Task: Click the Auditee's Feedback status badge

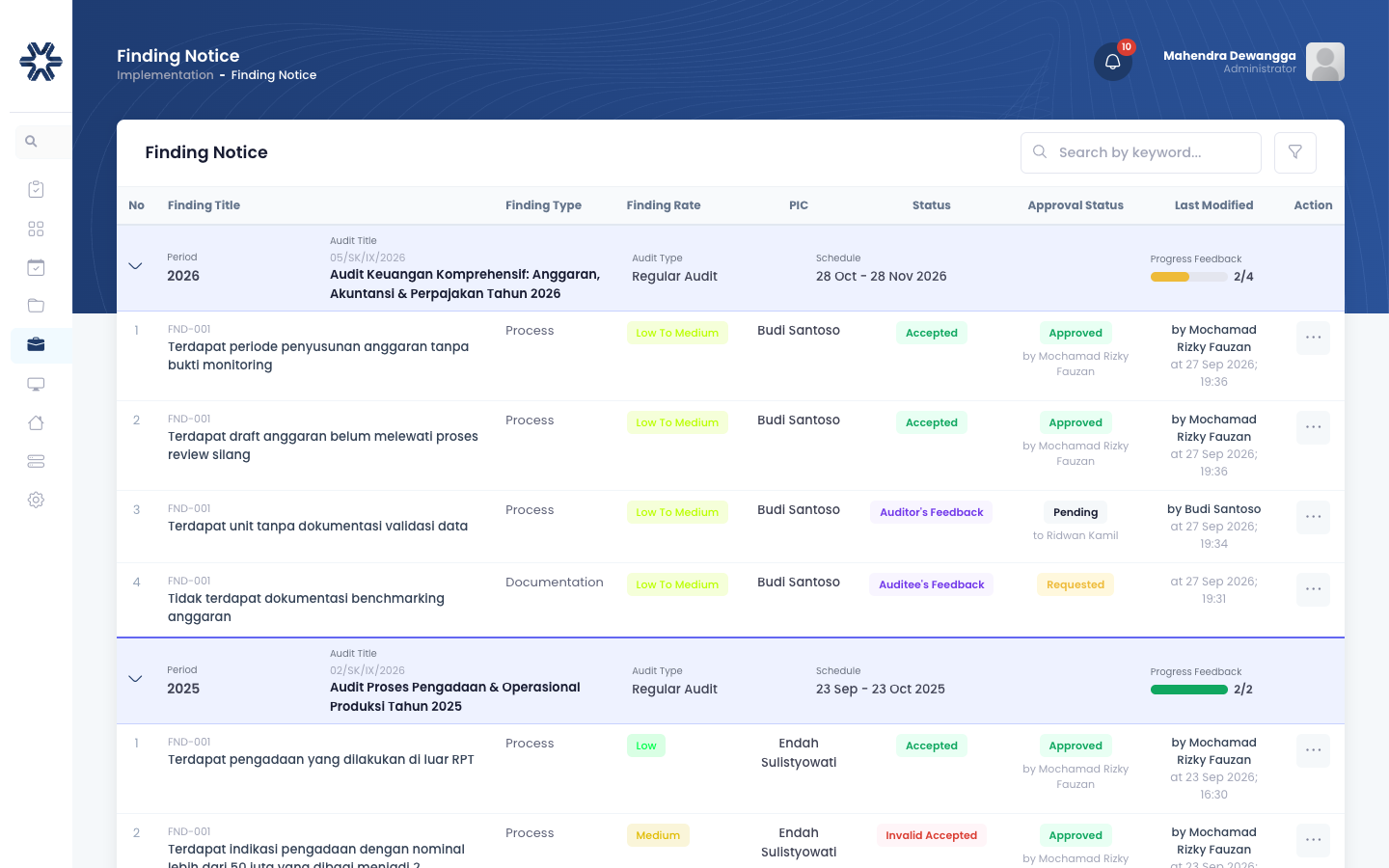Action: pyautogui.click(x=931, y=584)
